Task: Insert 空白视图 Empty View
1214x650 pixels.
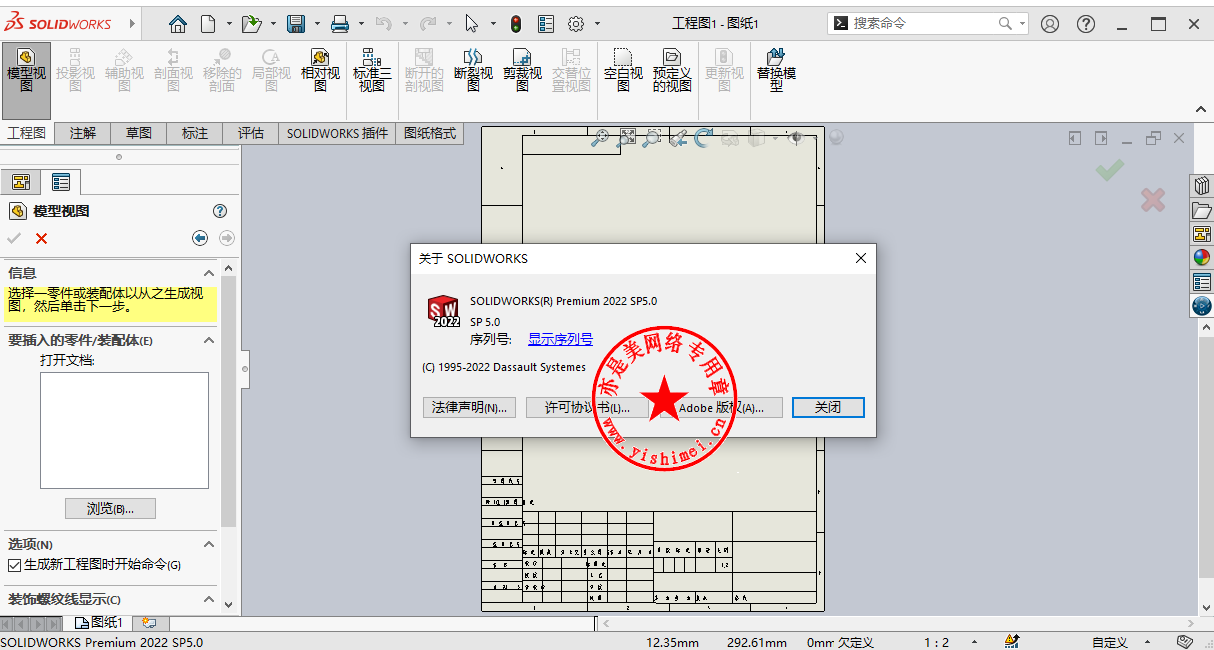Action: [x=623, y=70]
